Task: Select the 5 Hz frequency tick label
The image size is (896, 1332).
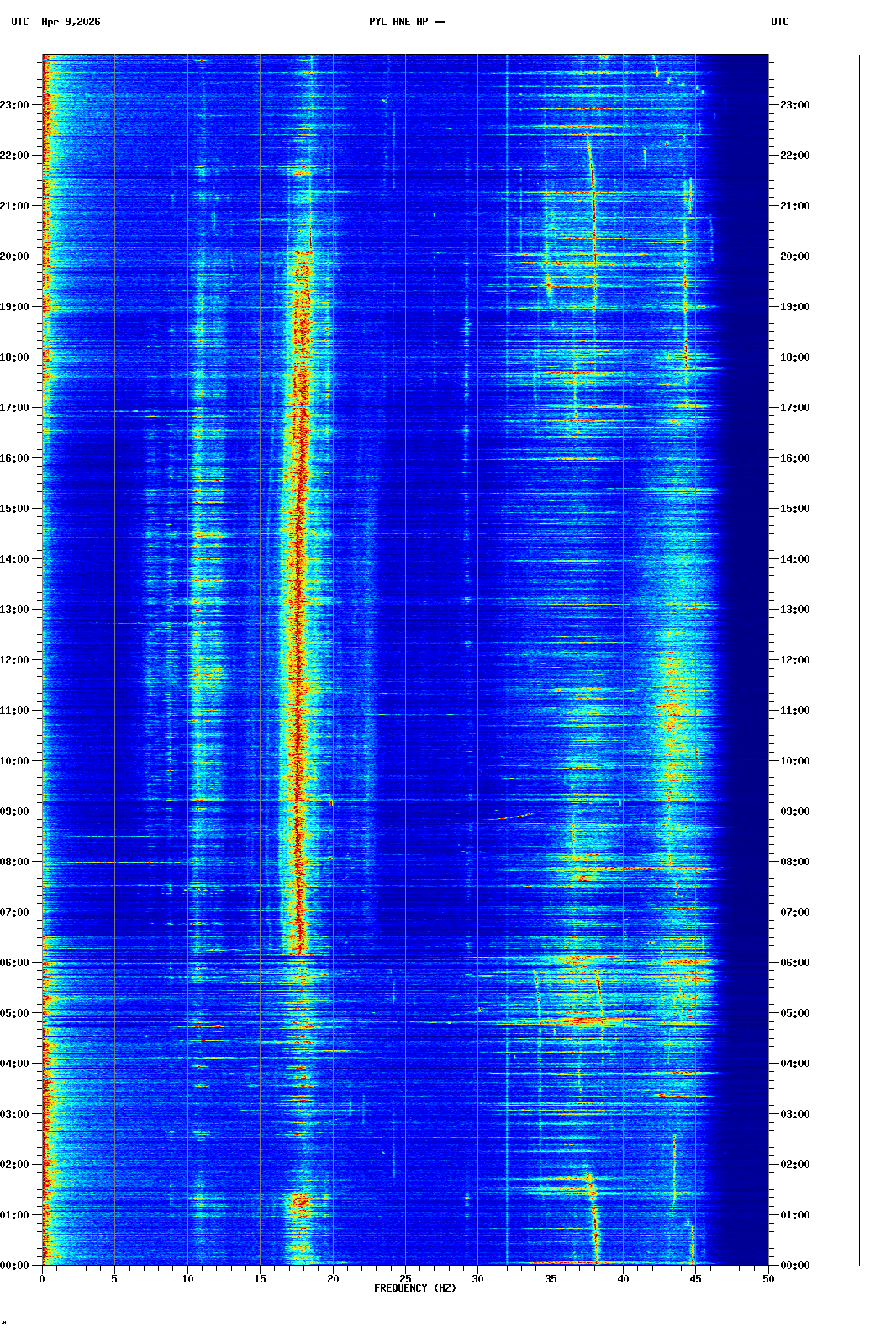Action: pos(114,1279)
